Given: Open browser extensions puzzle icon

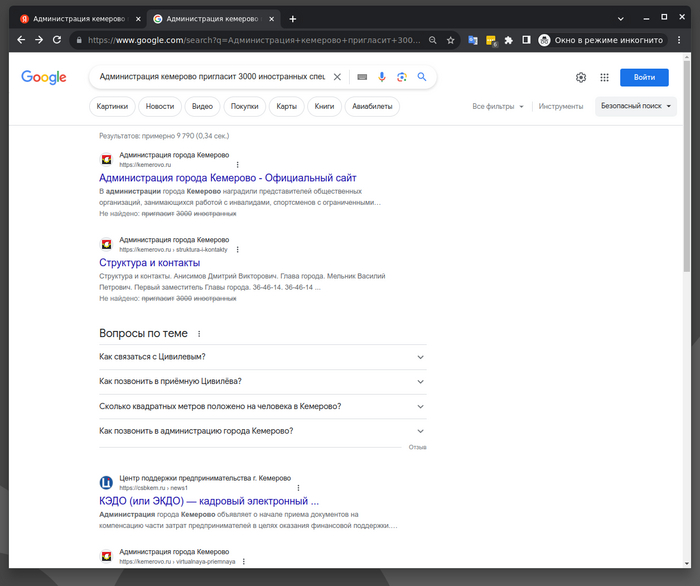Looking at the screenshot, I should (509, 40).
